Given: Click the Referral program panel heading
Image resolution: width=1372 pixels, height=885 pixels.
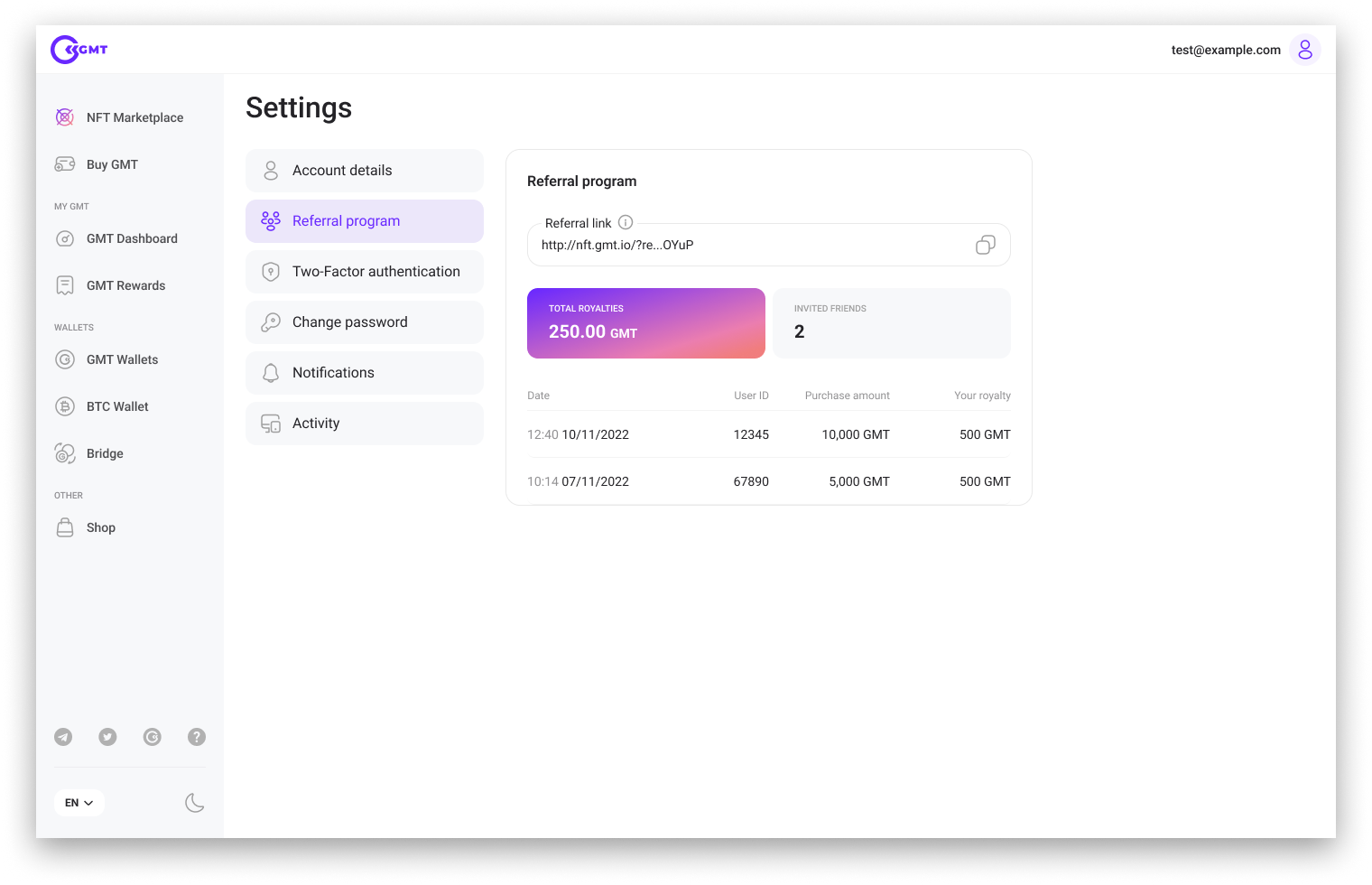Looking at the screenshot, I should 581,182.
